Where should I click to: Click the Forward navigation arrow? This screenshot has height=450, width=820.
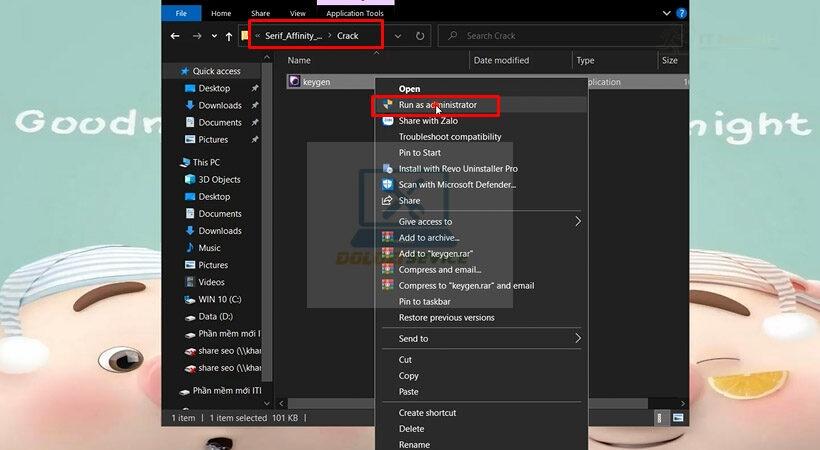point(197,36)
